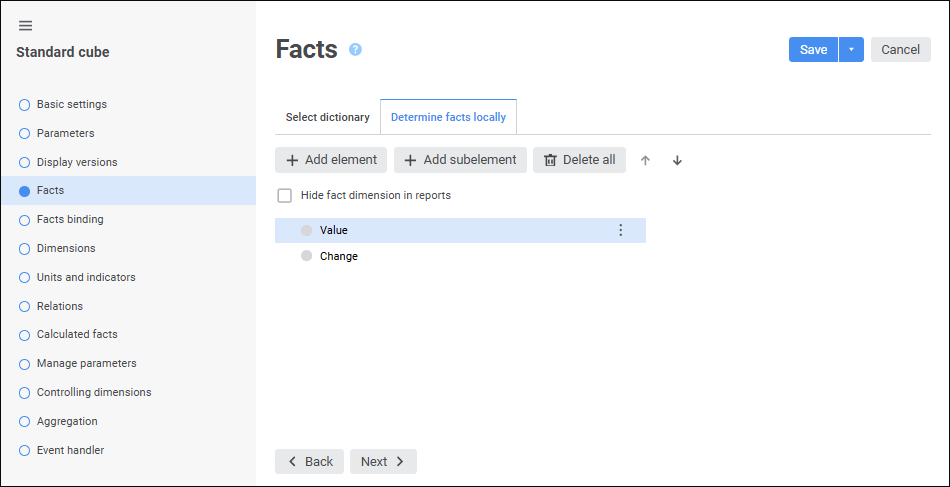Go to Next wizard page
Image resolution: width=950 pixels, height=487 pixels.
(x=383, y=461)
